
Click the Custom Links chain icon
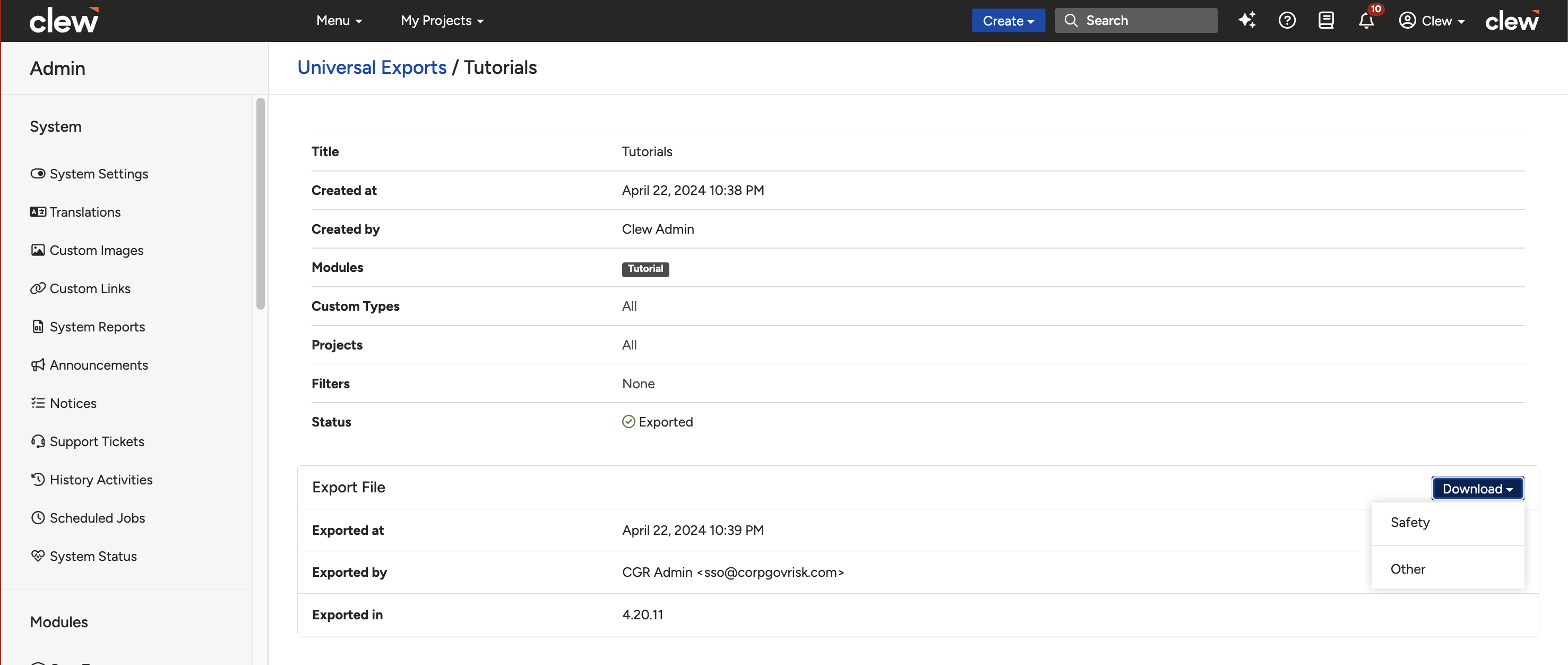38,288
